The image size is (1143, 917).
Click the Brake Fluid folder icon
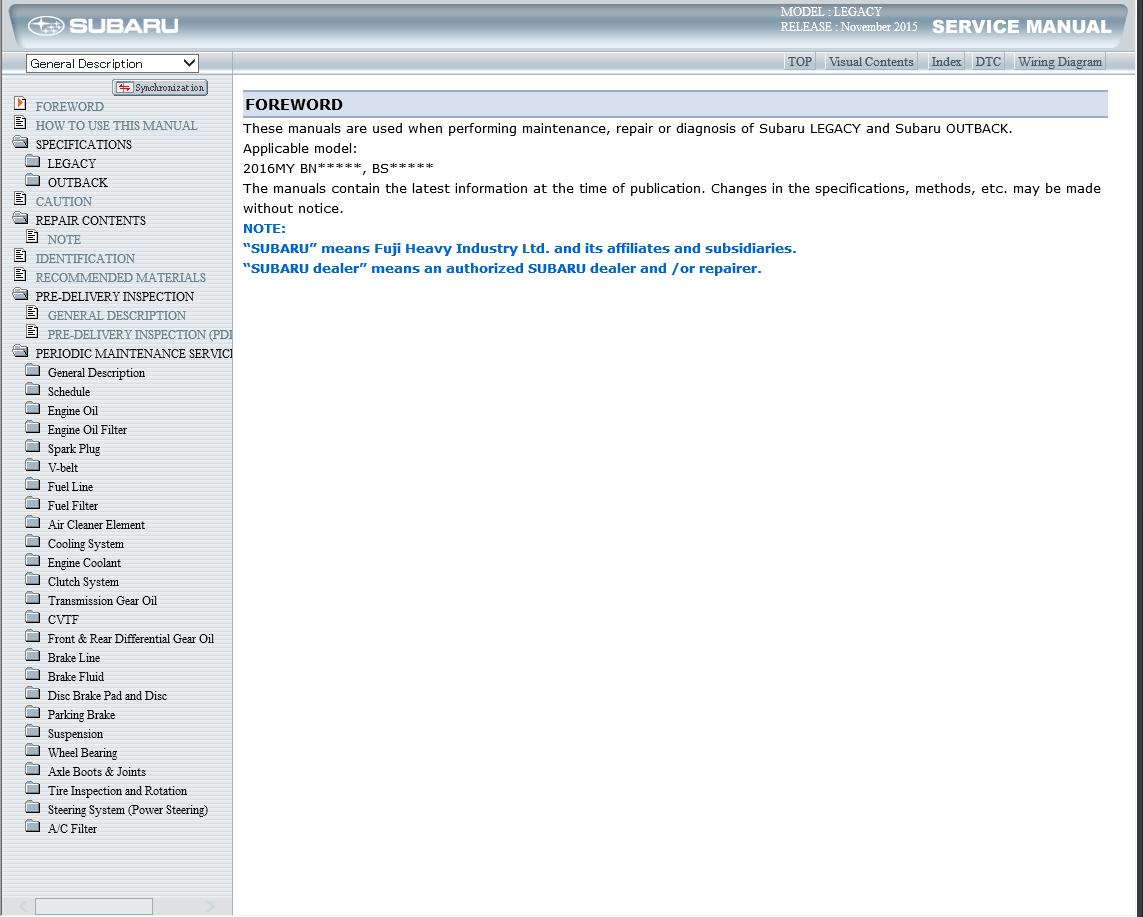(33, 673)
